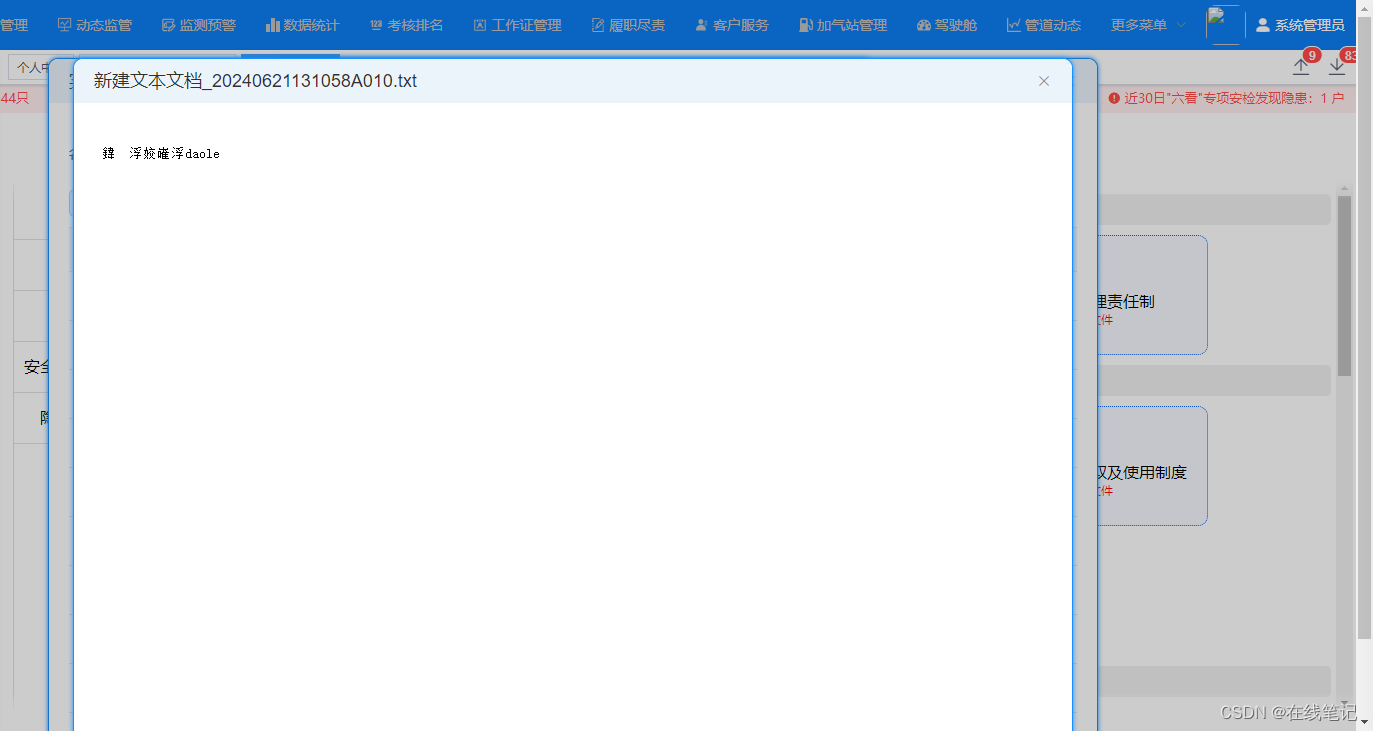Click the dialog title 新建文本文档_20240621131058A010.txt
The width and height of the screenshot is (1373, 731).
[x=255, y=81]
